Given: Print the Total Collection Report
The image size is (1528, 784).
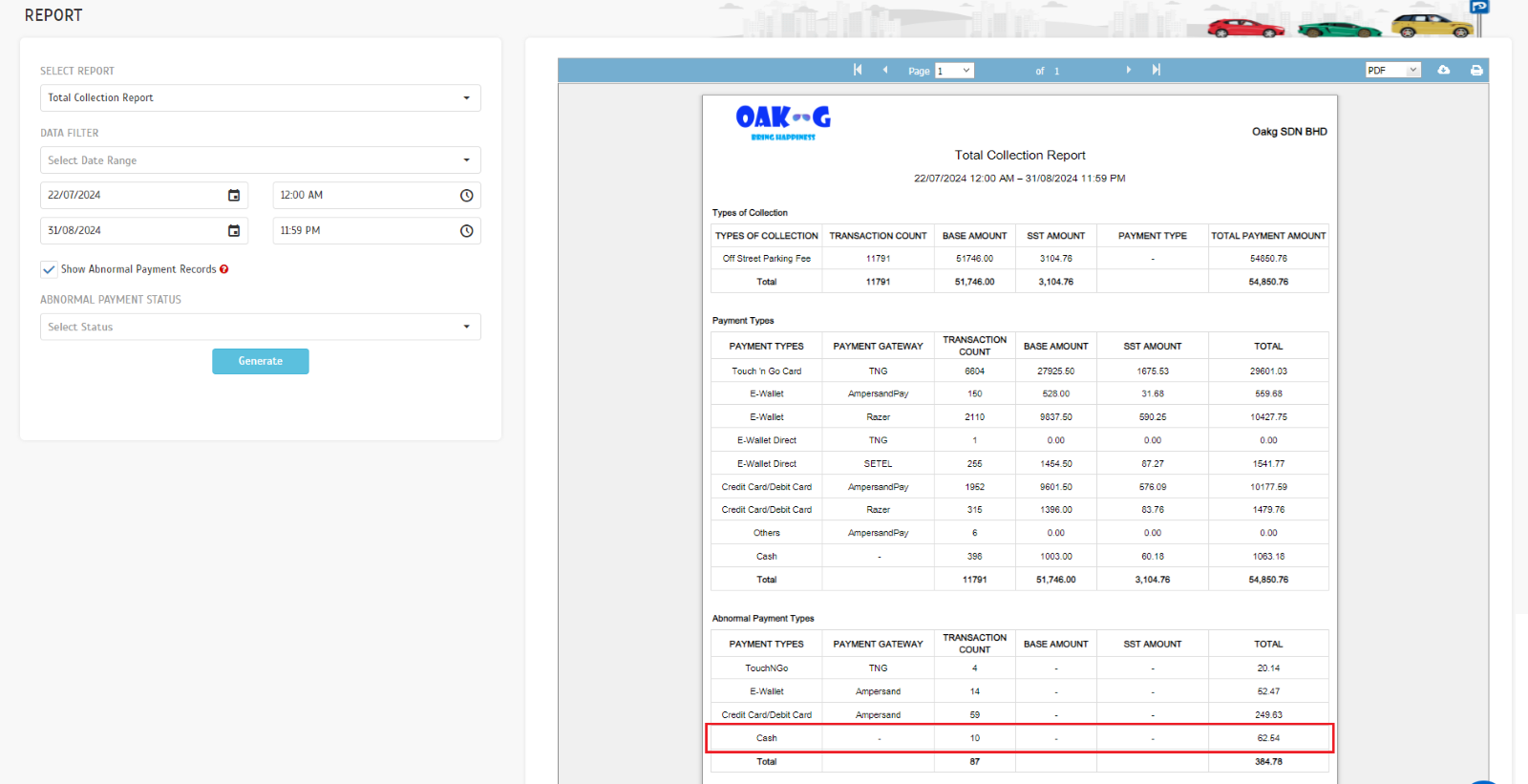Looking at the screenshot, I should coord(1475,70).
